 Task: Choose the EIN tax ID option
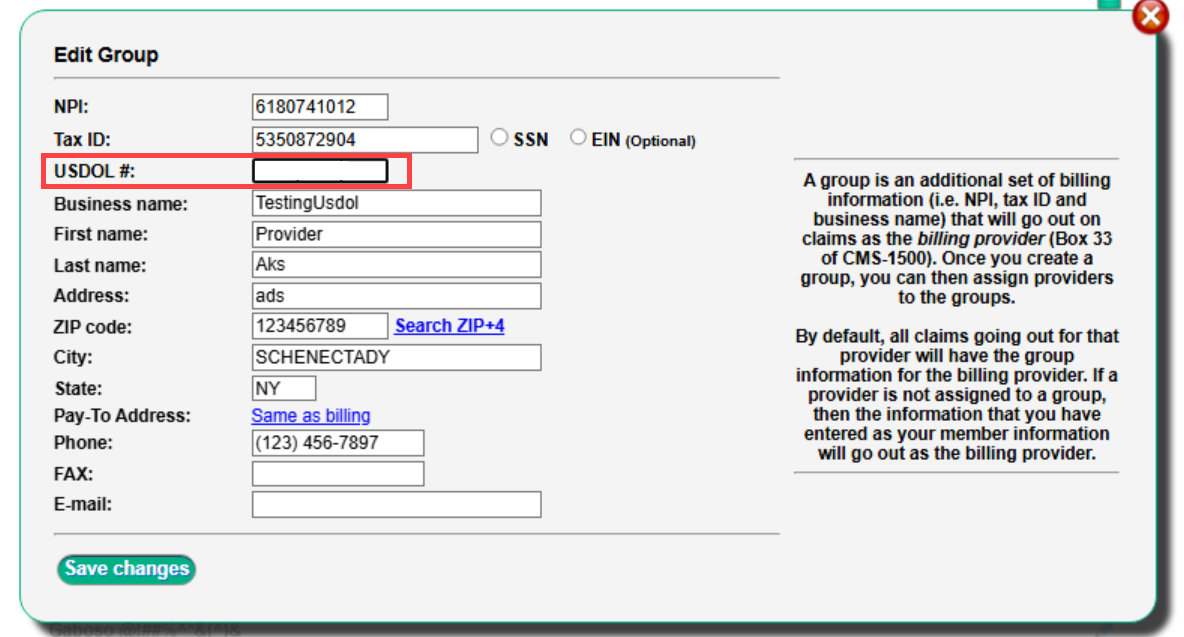tap(578, 139)
